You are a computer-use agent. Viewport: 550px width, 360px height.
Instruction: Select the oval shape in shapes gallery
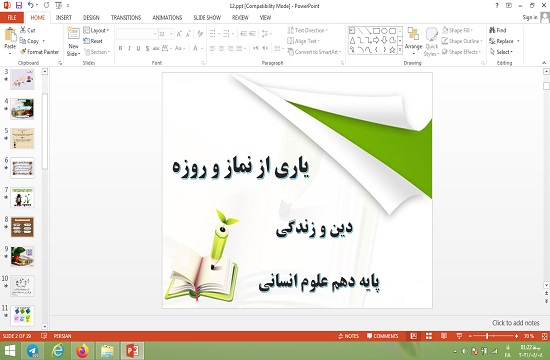(x=384, y=31)
